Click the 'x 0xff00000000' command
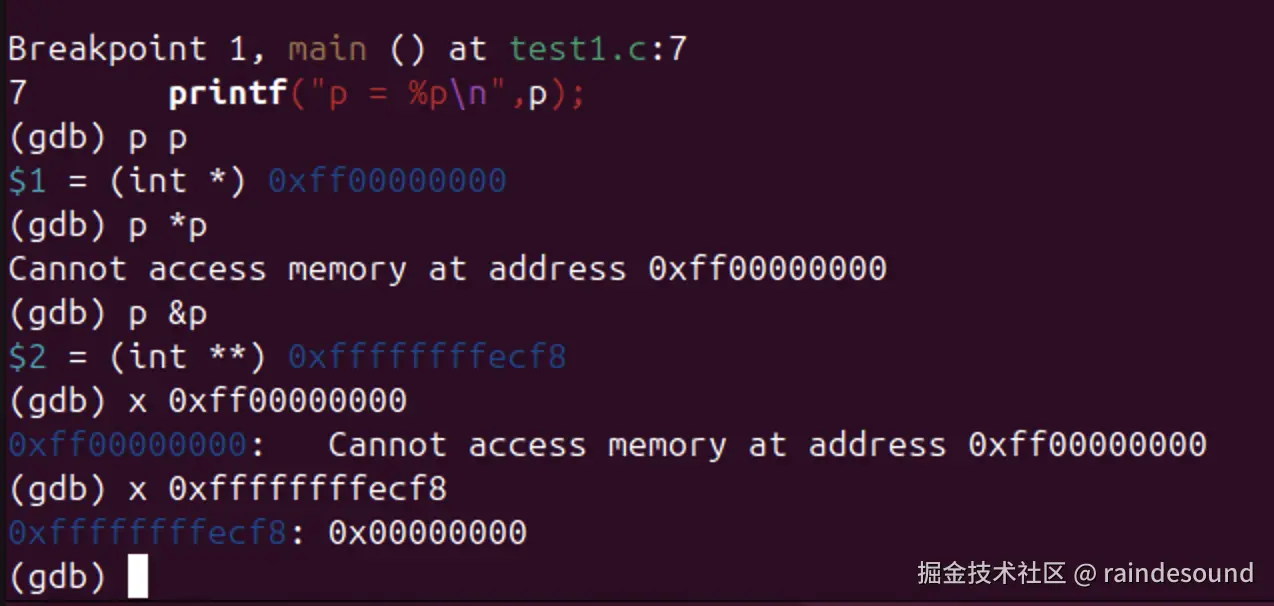Image resolution: width=1274 pixels, height=606 pixels. click(x=267, y=401)
